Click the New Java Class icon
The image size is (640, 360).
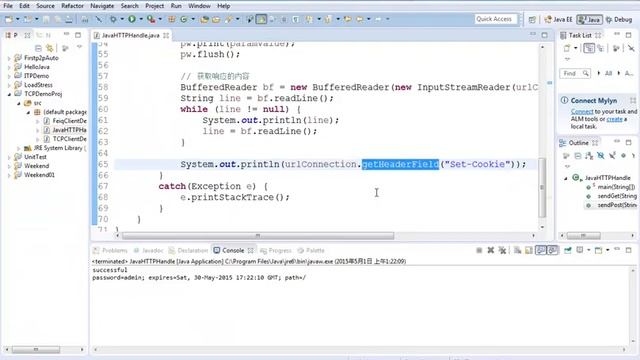pyautogui.click(x=184, y=19)
